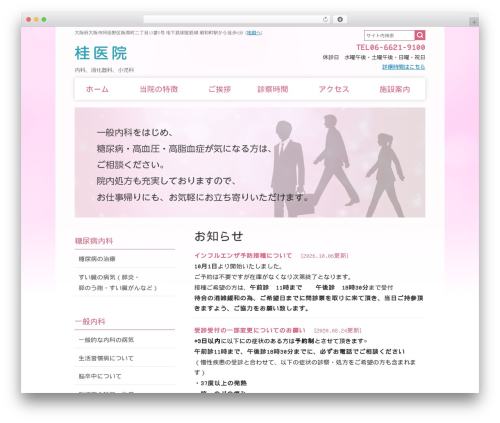Reload page using browser refresh icon
The image size is (500, 423).
(325, 19)
